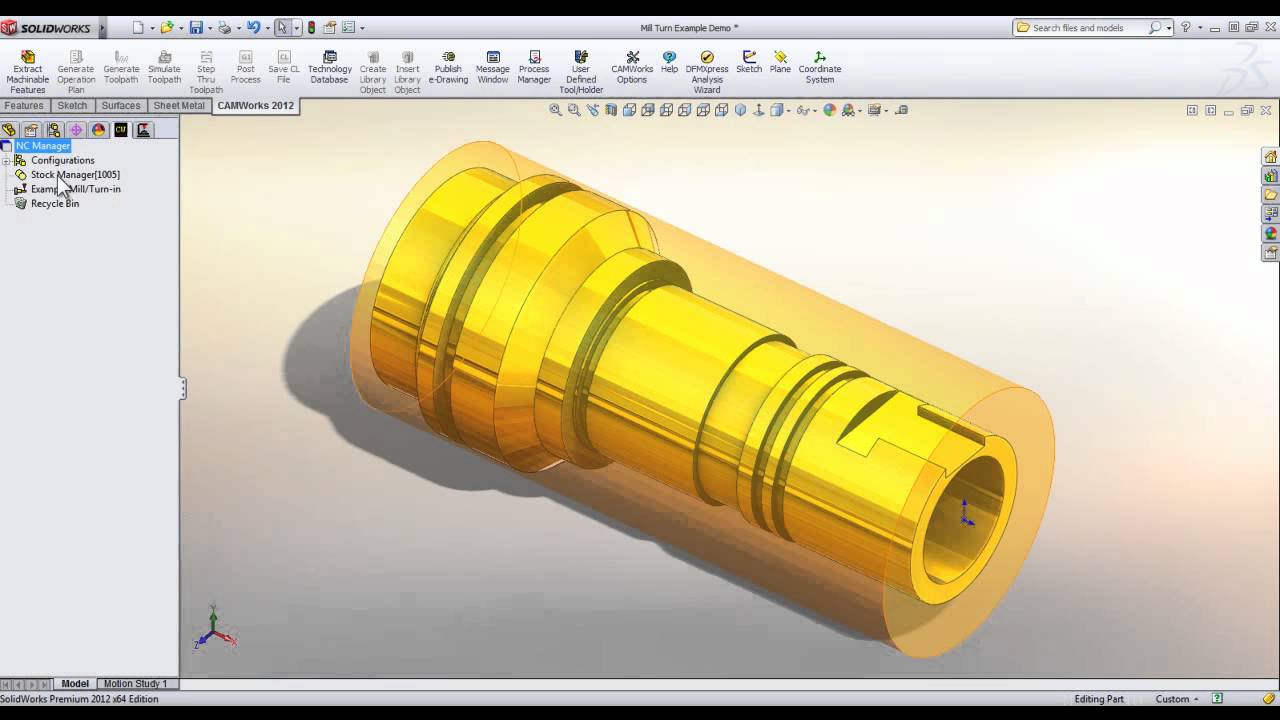Switch to the Sheet Metal tab
Image resolution: width=1280 pixels, height=720 pixels.
179,106
